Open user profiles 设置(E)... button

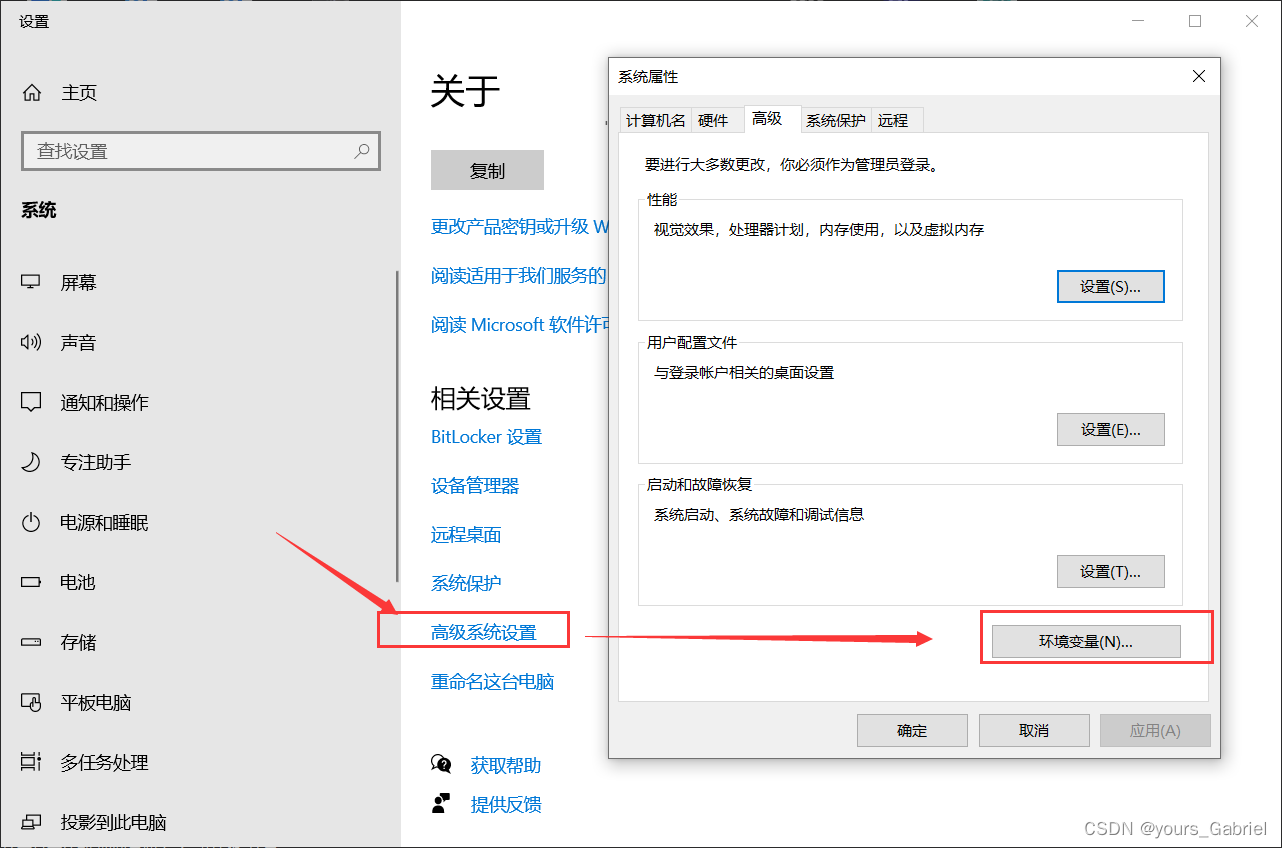[x=1111, y=429]
